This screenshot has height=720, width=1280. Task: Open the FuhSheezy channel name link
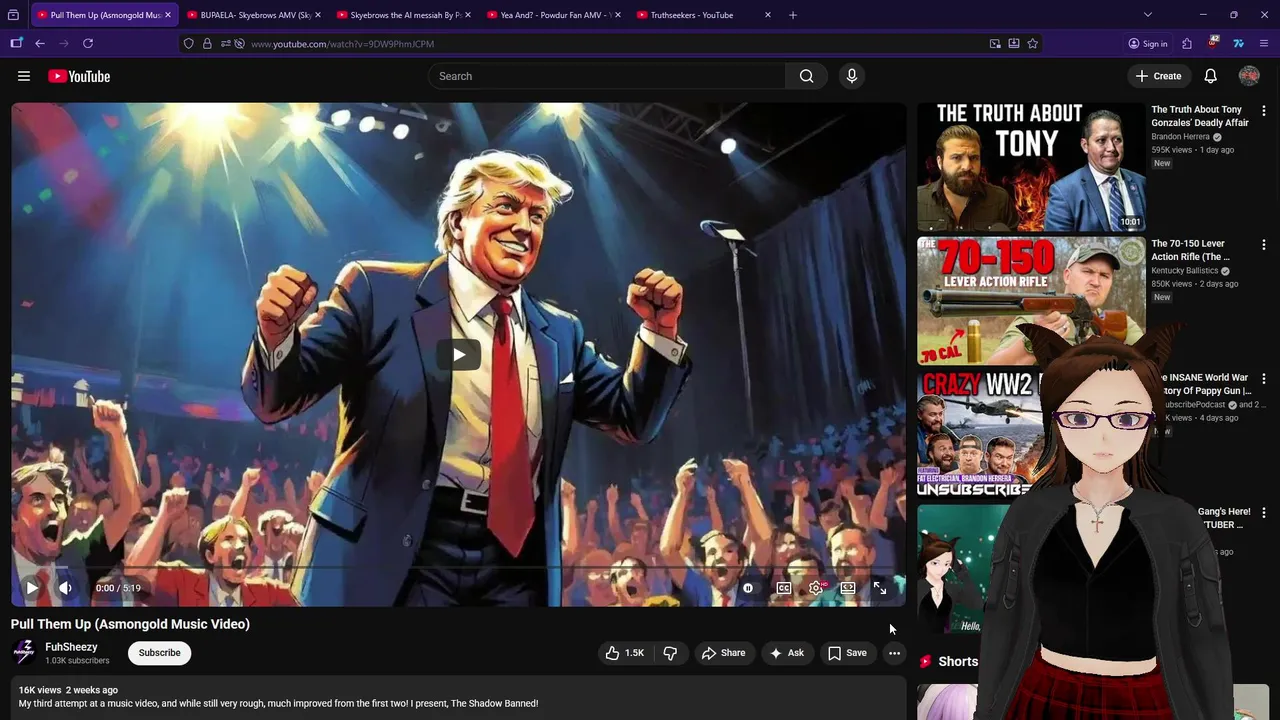pos(71,647)
